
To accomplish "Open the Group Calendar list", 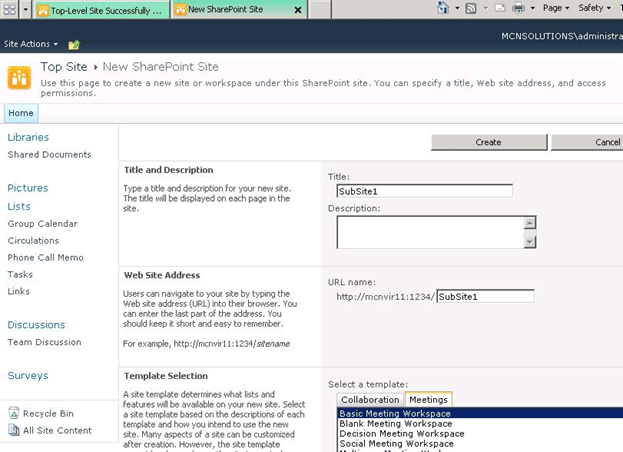I will click(x=43, y=224).
